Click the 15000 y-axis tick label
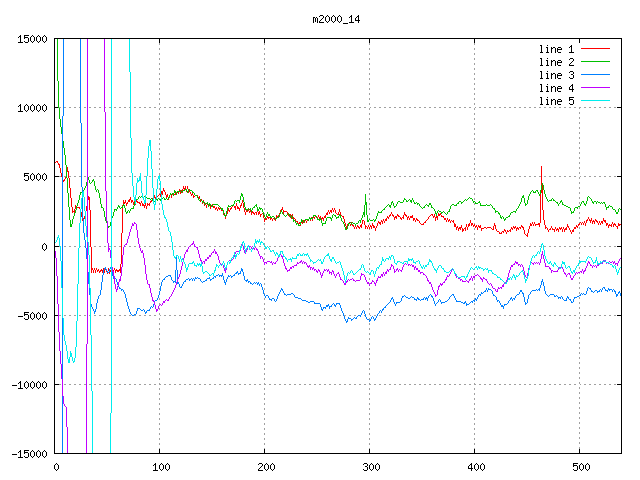640x480 pixels. click(30, 39)
